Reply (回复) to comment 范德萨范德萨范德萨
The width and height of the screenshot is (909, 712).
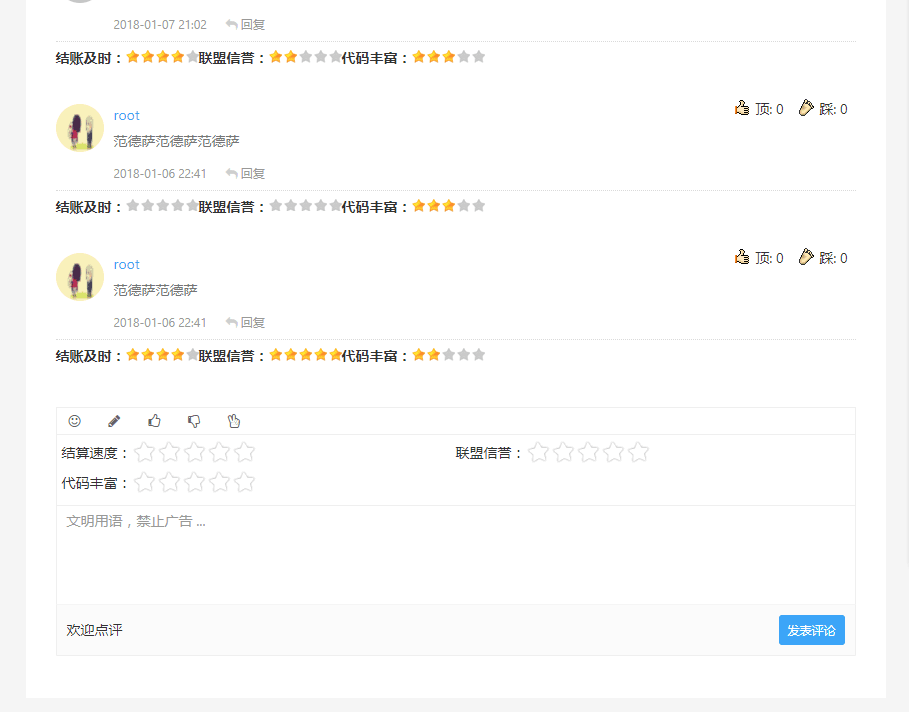[246, 173]
